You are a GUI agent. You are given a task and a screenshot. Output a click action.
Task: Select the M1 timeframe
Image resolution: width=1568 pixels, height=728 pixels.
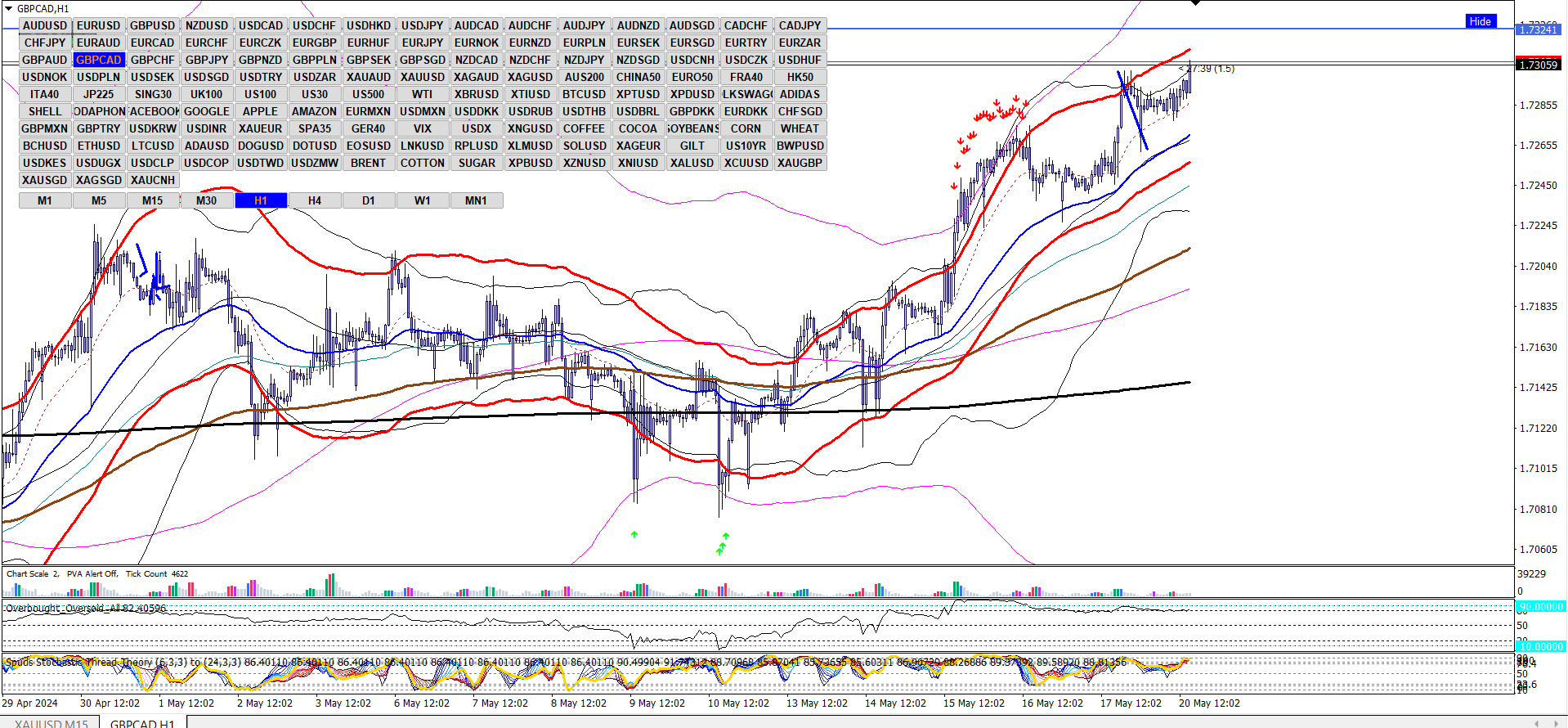(45, 200)
